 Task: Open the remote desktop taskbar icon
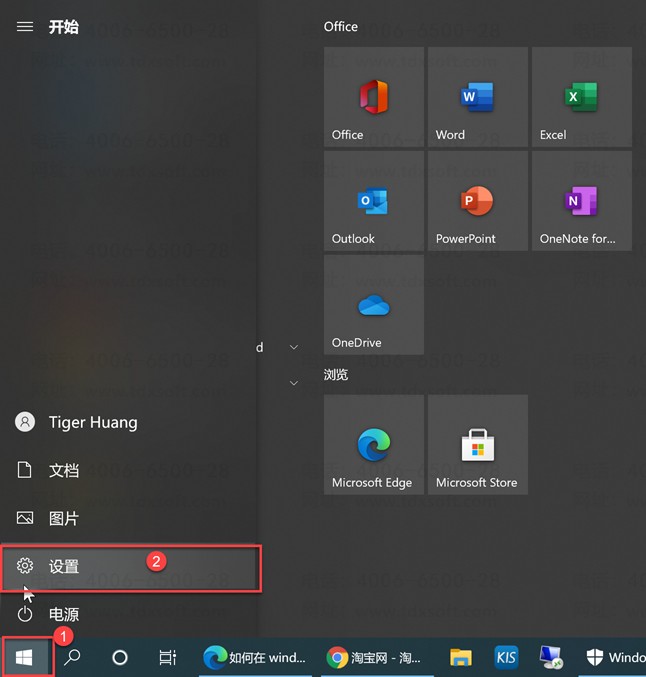coord(551,658)
